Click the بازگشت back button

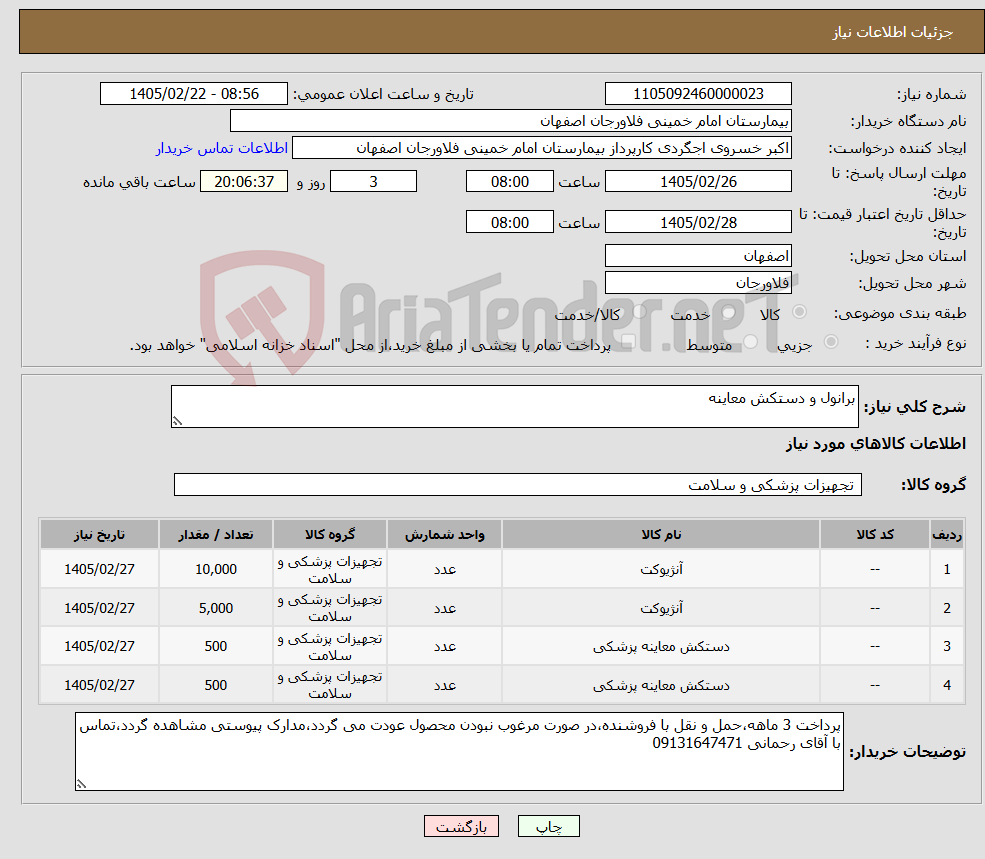tap(461, 826)
